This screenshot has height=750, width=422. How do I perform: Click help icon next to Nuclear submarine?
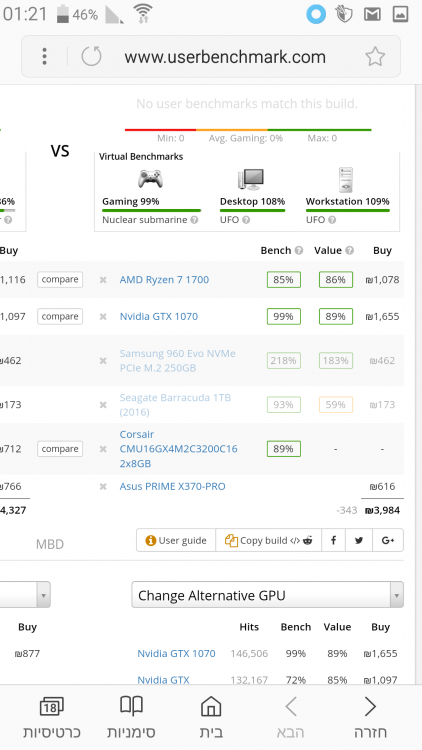pos(194,220)
